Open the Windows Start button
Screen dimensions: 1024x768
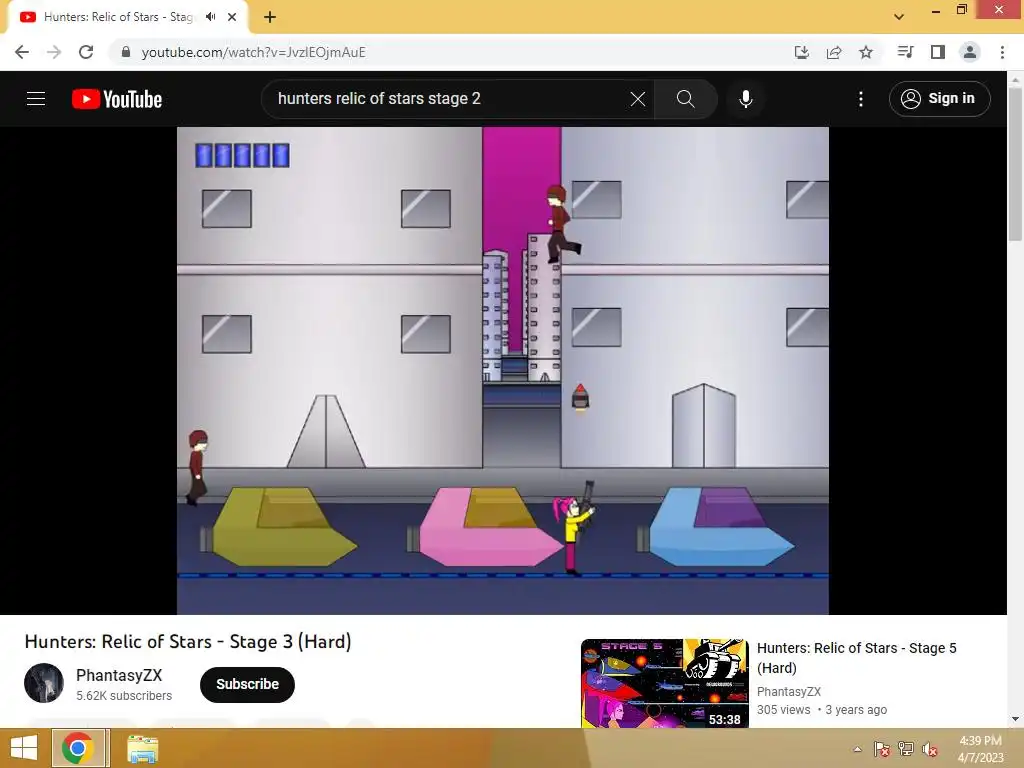point(24,748)
